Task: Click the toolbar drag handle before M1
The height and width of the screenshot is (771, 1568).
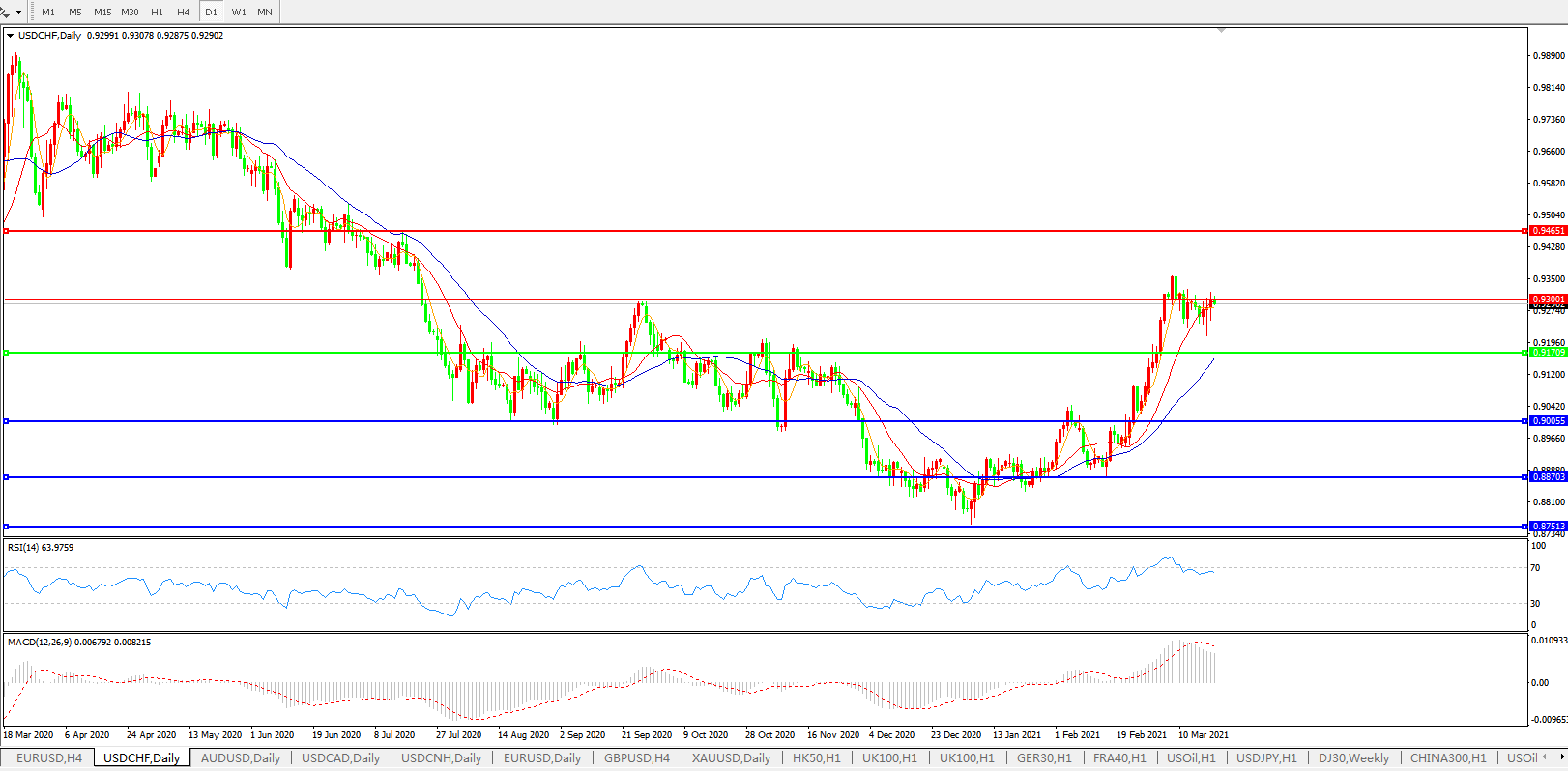Action: point(33,12)
